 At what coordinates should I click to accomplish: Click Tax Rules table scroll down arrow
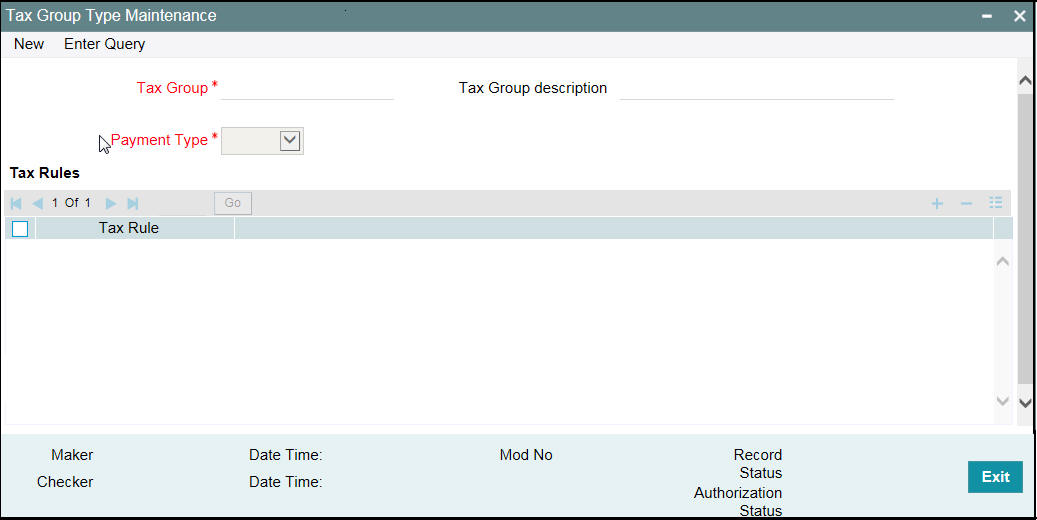click(1003, 401)
